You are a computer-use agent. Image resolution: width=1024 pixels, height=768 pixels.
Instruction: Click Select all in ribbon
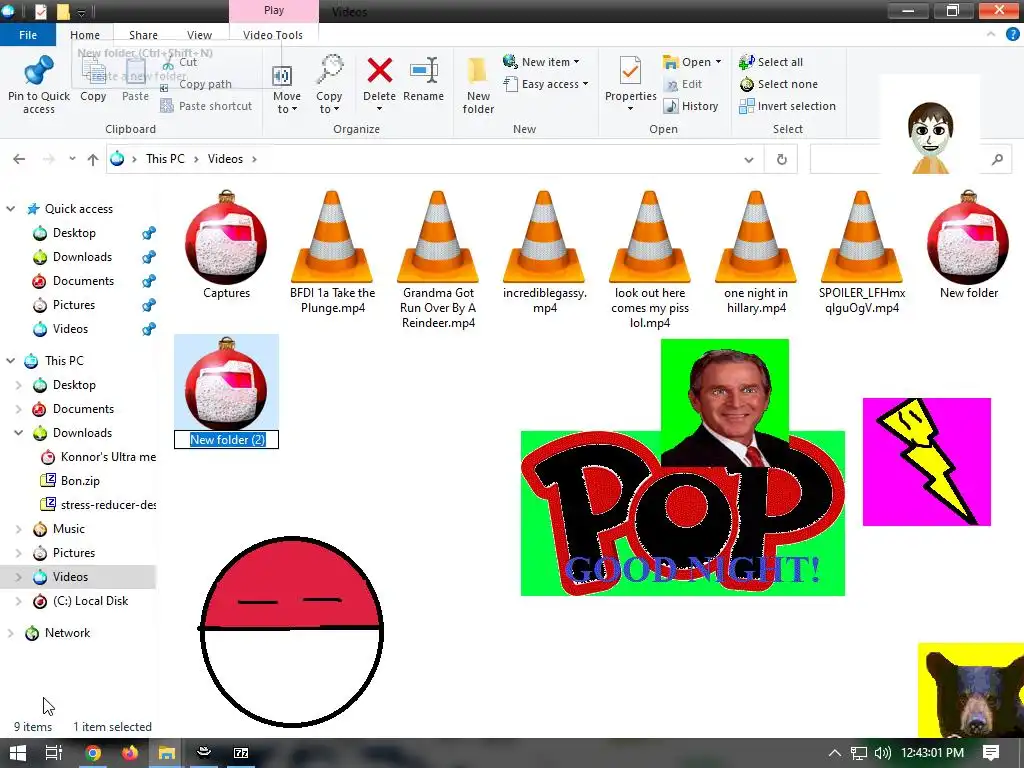(x=771, y=62)
